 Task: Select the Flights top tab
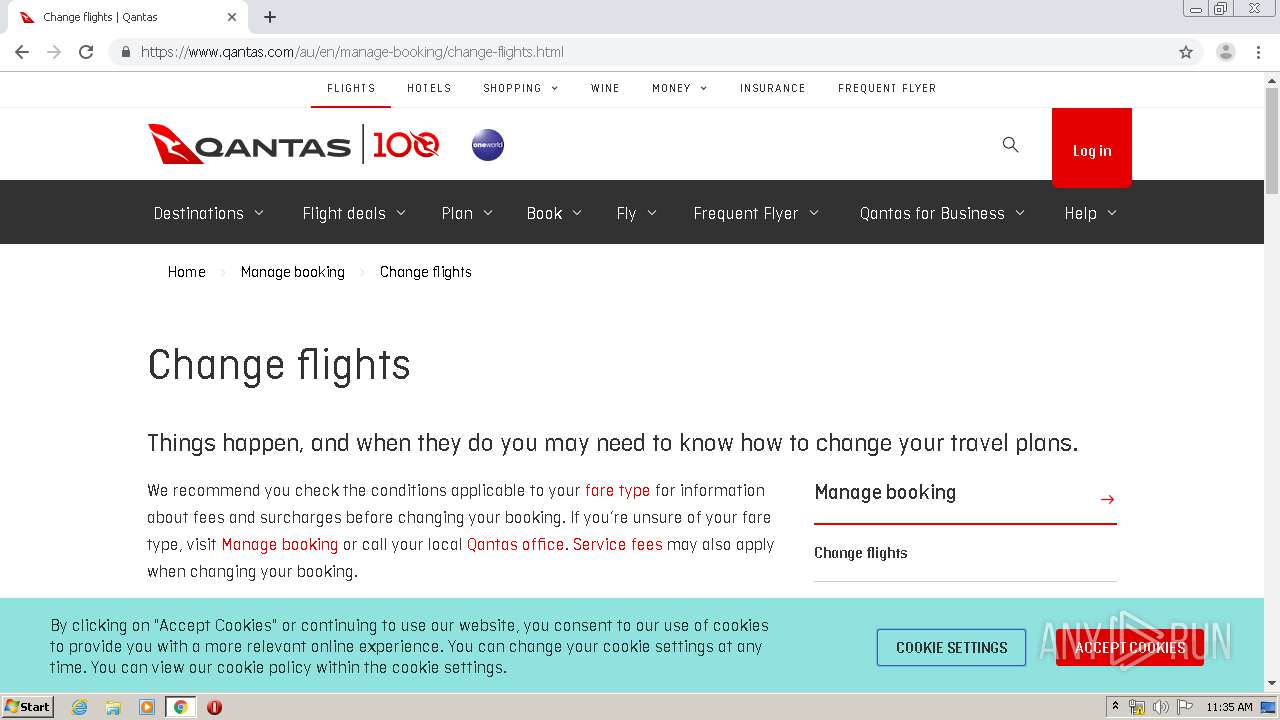351,88
